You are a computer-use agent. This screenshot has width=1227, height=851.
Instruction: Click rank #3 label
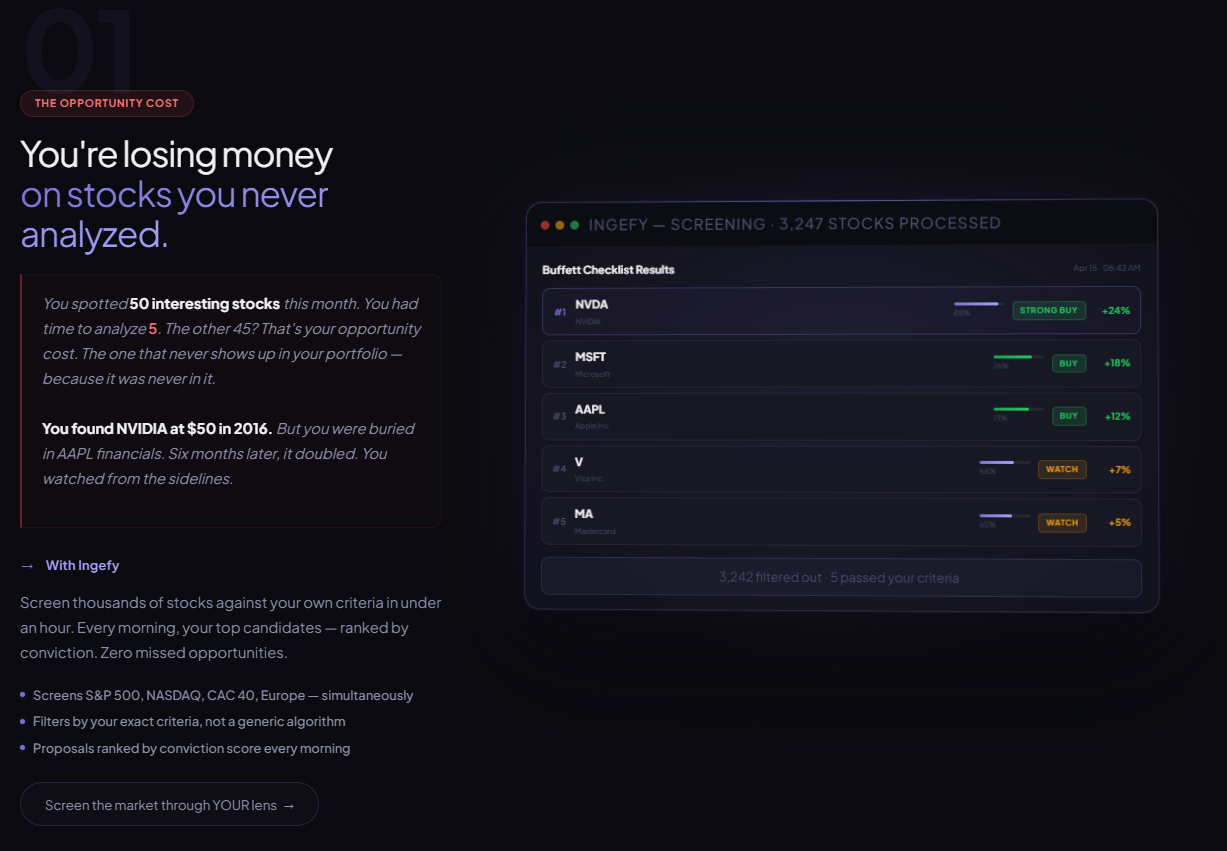coord(560,417)
